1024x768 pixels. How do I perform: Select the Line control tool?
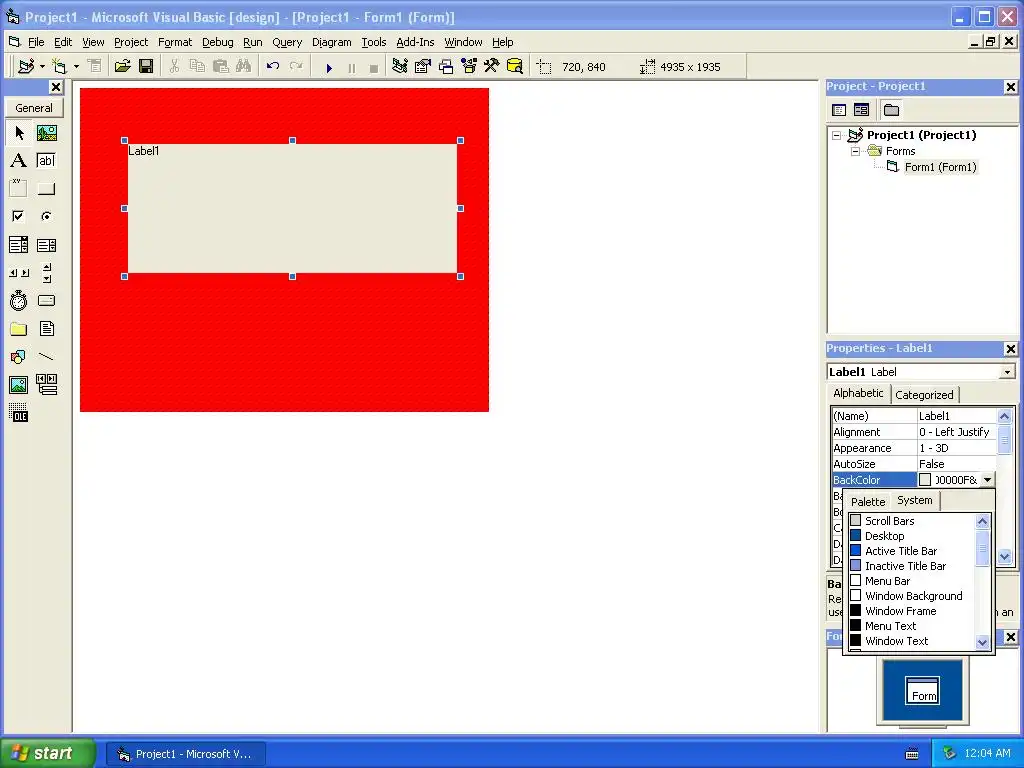pos(46,357)
